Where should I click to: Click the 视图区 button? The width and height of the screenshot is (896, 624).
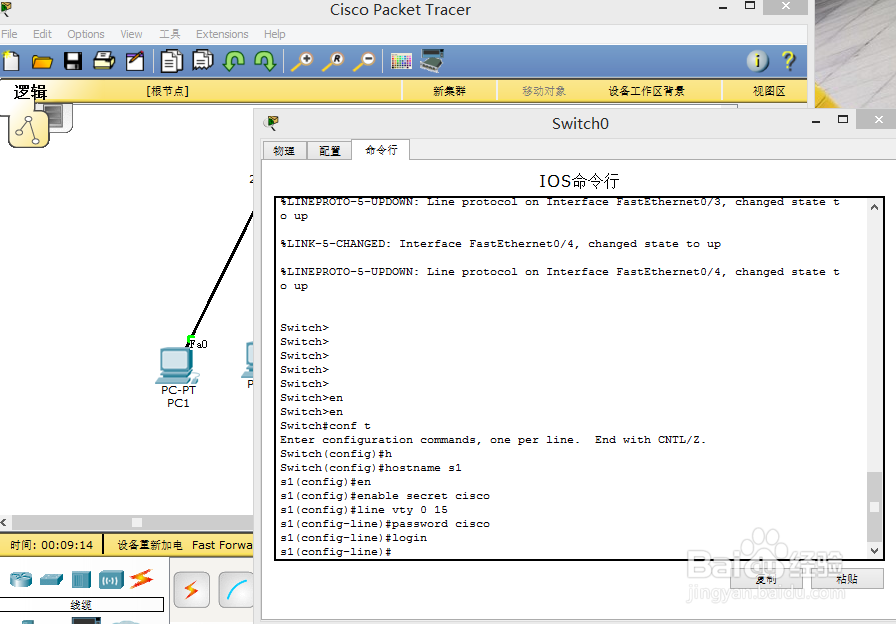769,91
